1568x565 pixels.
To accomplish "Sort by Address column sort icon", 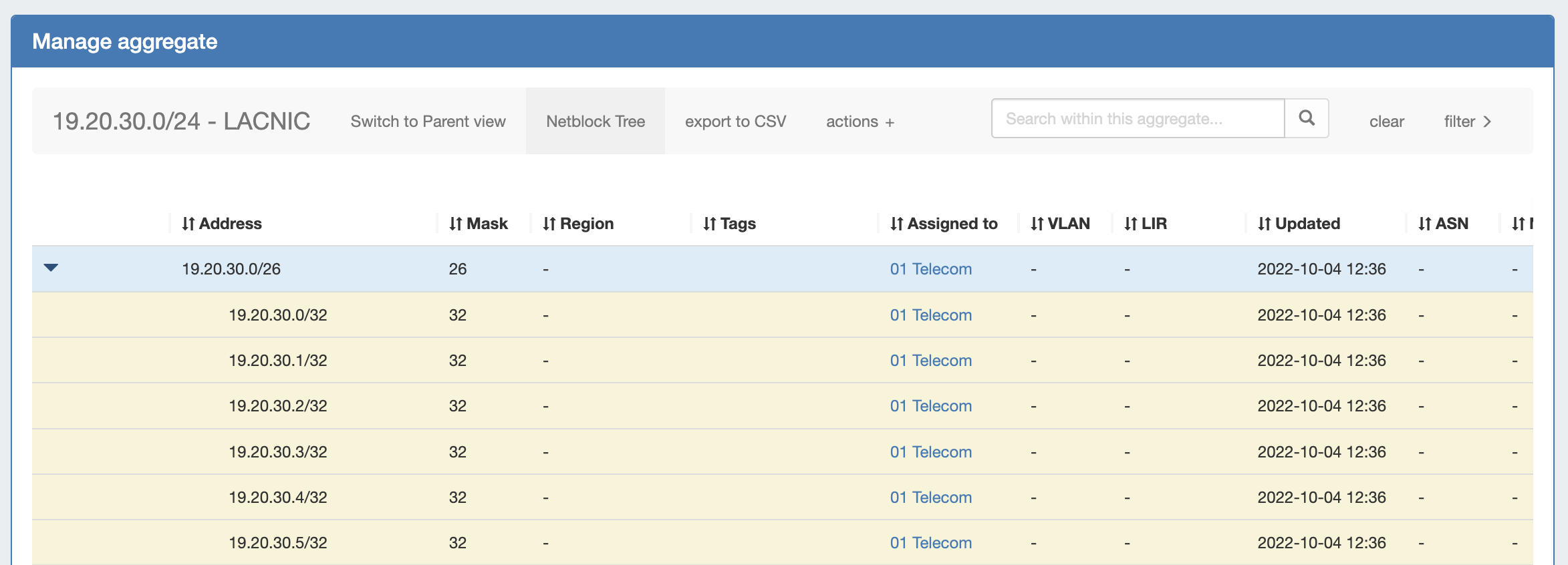I will 188,224.
